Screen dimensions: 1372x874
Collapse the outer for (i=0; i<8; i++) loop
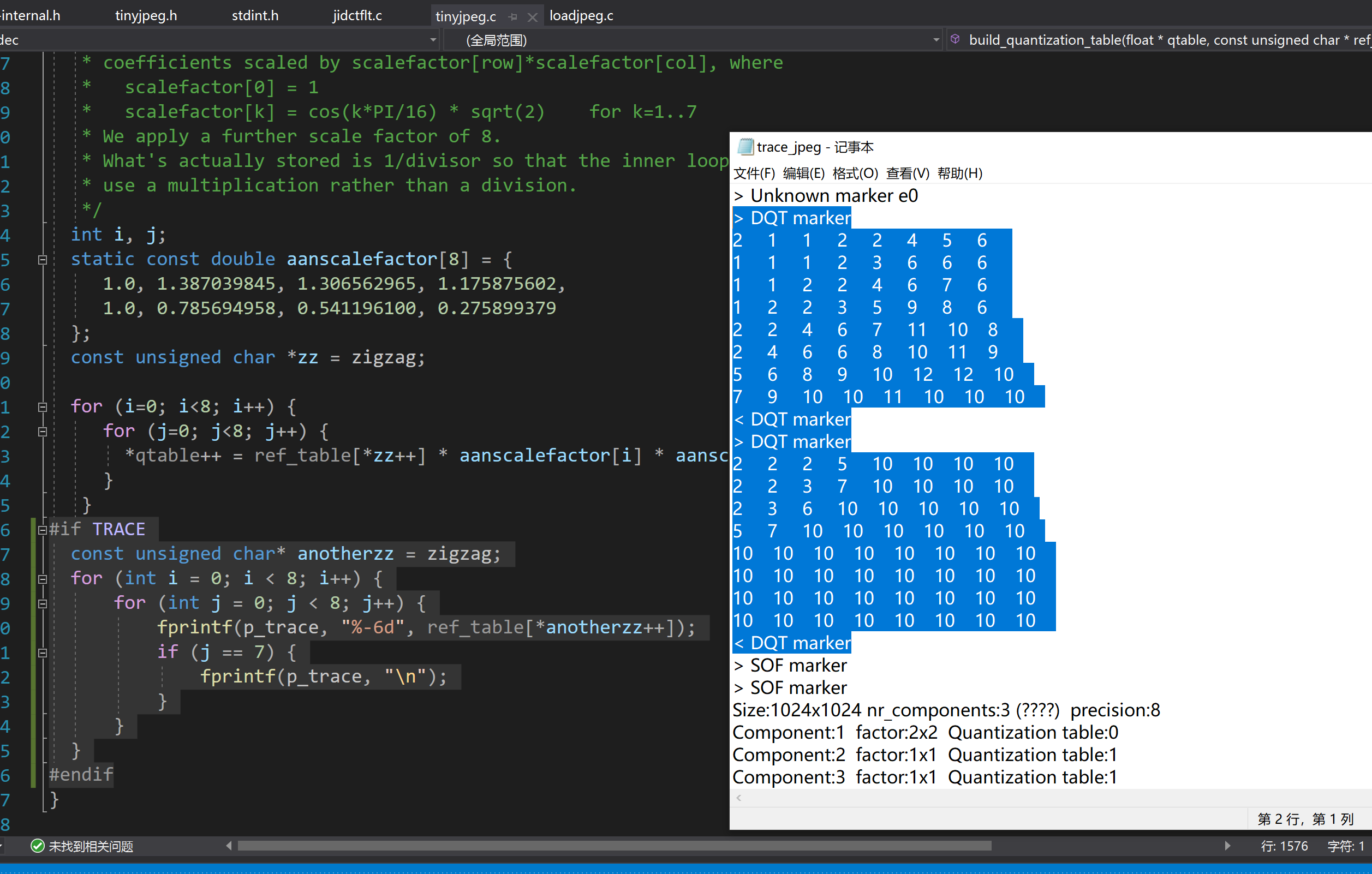click(x=42, y=407)
